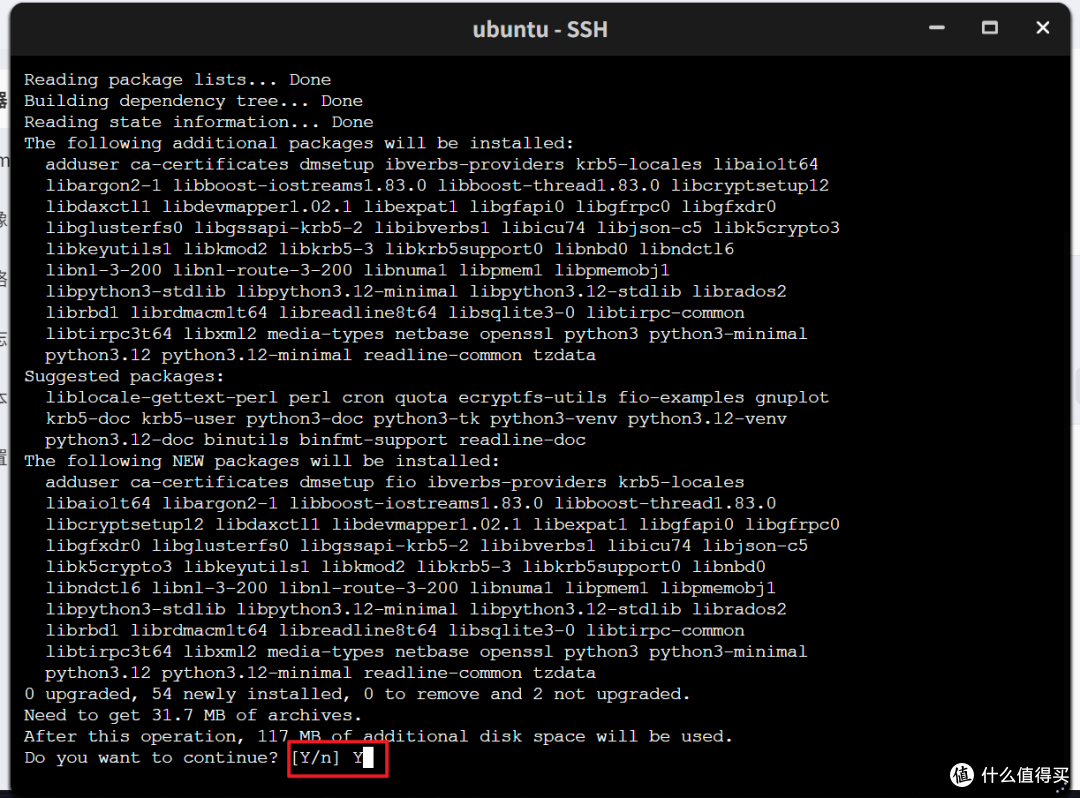1080x798 pixels.
Task: Click 'ecryptfs-utils' in suggested packages
Action: [x=532, y=398]
